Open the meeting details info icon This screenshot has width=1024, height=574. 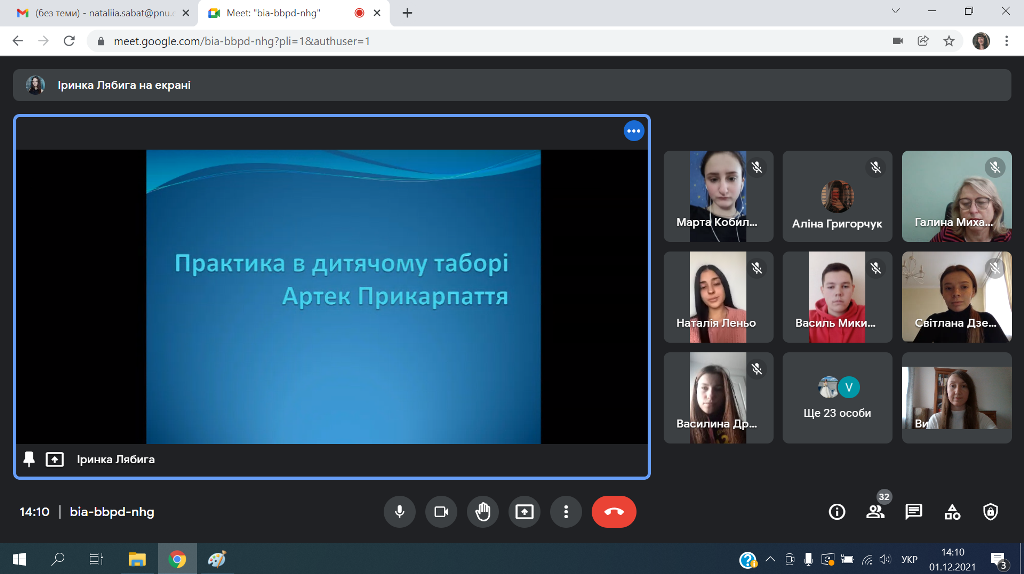pos(837,512)
